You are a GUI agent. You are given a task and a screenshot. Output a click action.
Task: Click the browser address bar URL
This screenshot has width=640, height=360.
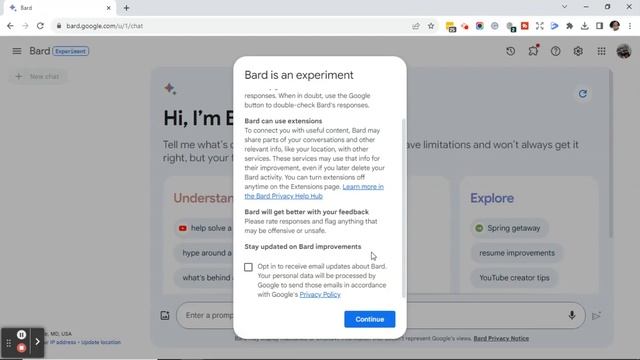[x=104, y=26]
